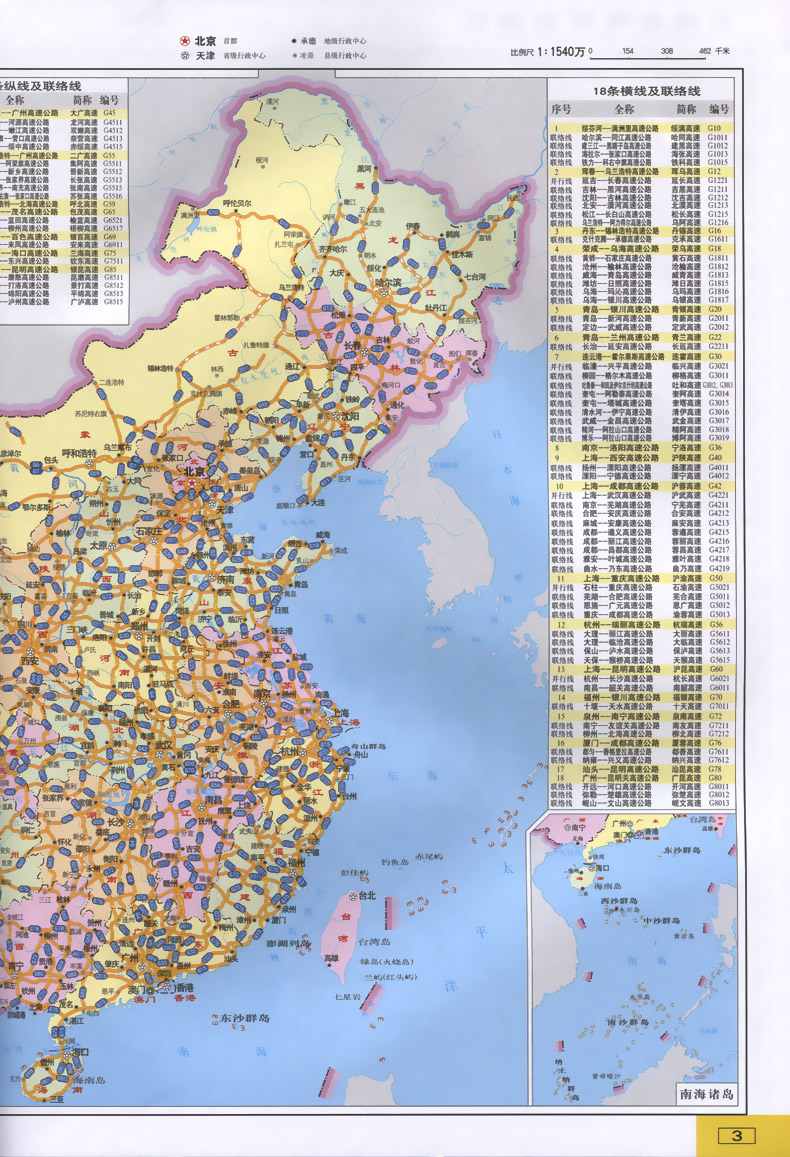Viewport: 790px width, 1157px height.
Task: Select the G30 连霍高速 row
Action: (x=641, y=356)
